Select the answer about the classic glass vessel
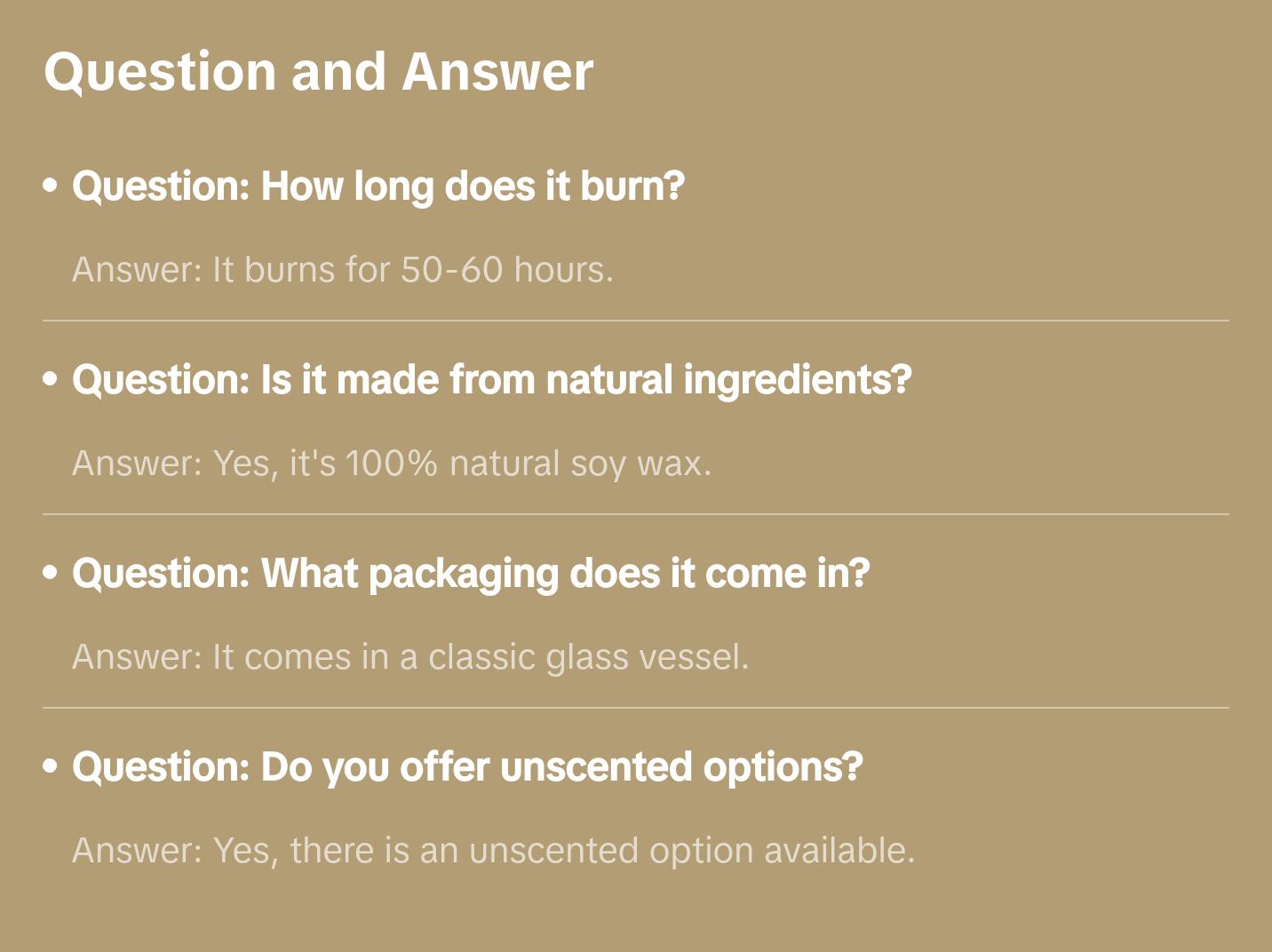 (x=409, y=657)
